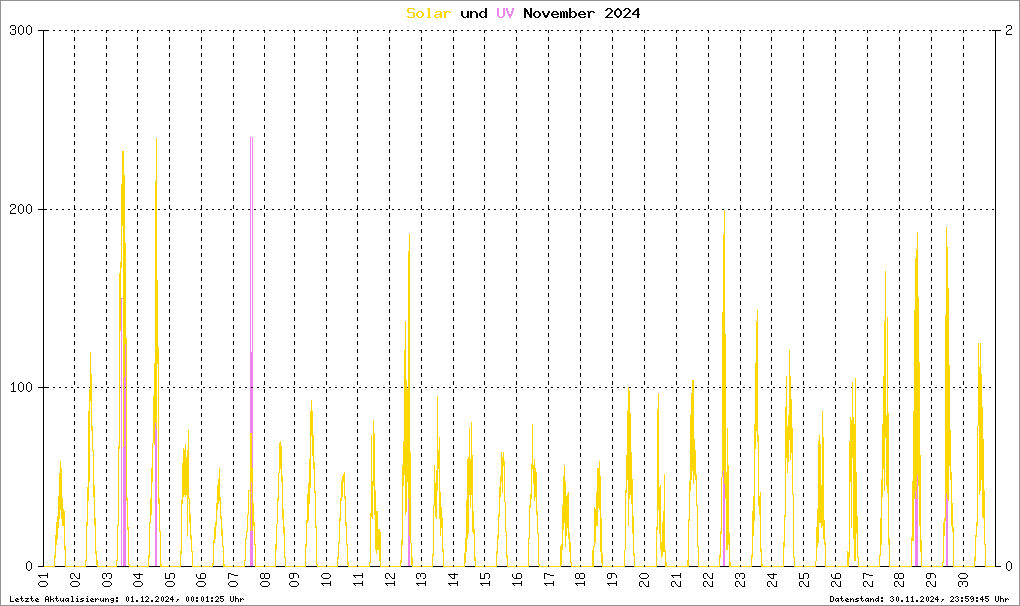Select day 01 on the x-axis
Image resolution: width=1020 pixels, height=606 pixels.
[x=43, y=581]
